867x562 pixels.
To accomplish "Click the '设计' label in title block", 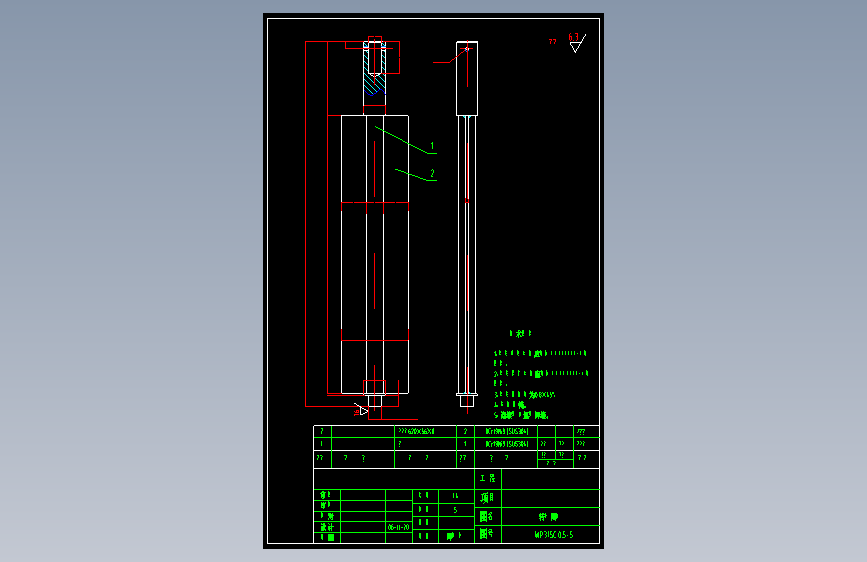I will (327, 528).
